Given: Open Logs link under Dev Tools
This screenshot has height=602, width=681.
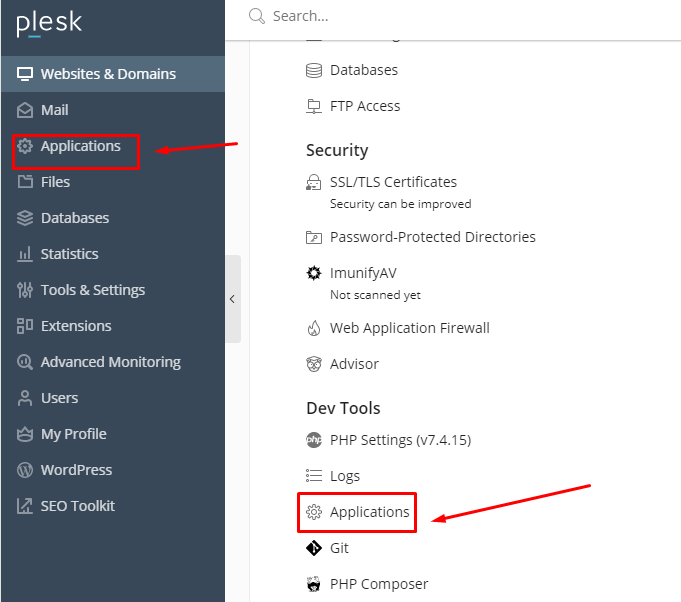Looking at the screenshot, I should 345,476.
